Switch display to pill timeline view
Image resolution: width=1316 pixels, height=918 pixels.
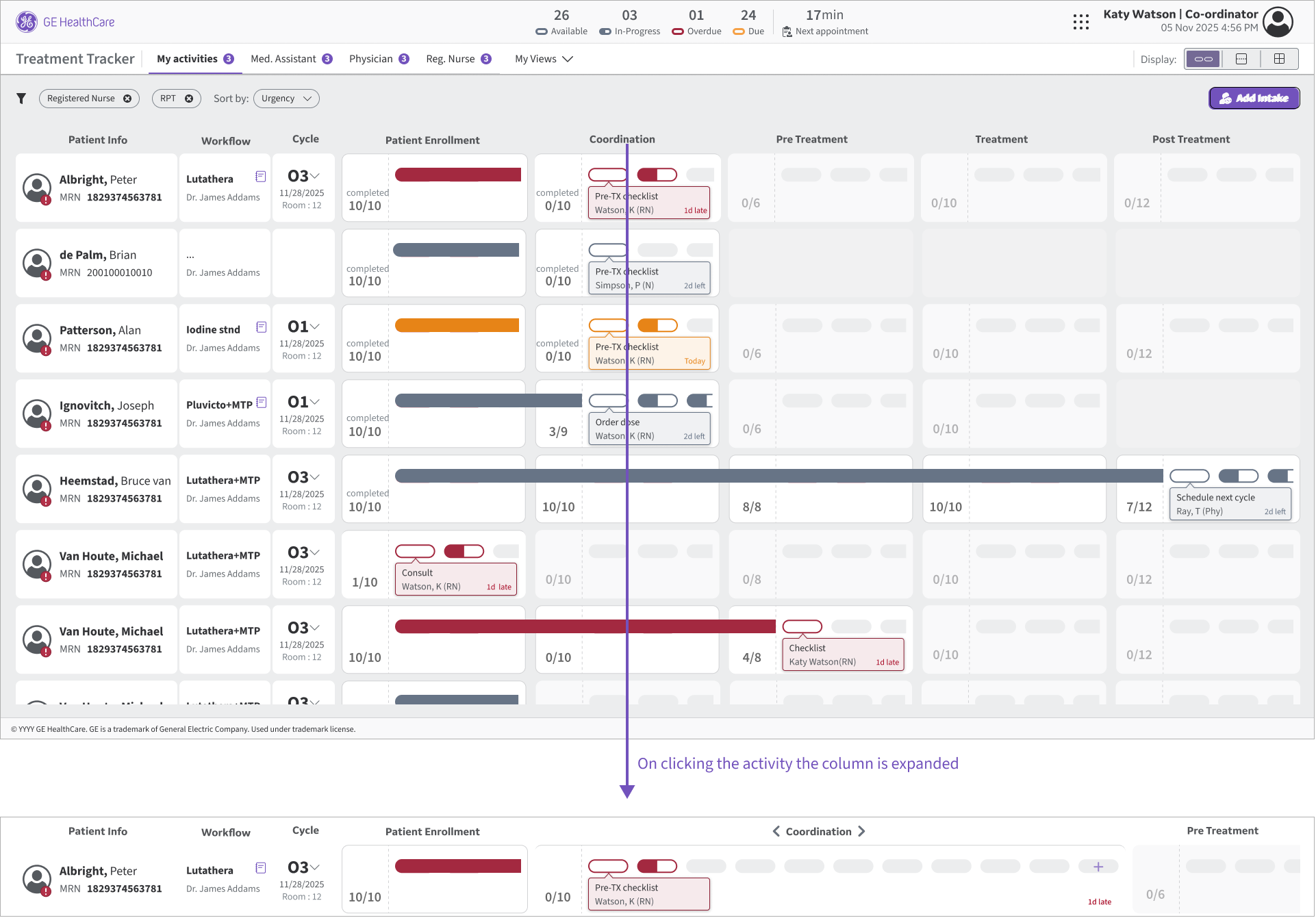1203,59
